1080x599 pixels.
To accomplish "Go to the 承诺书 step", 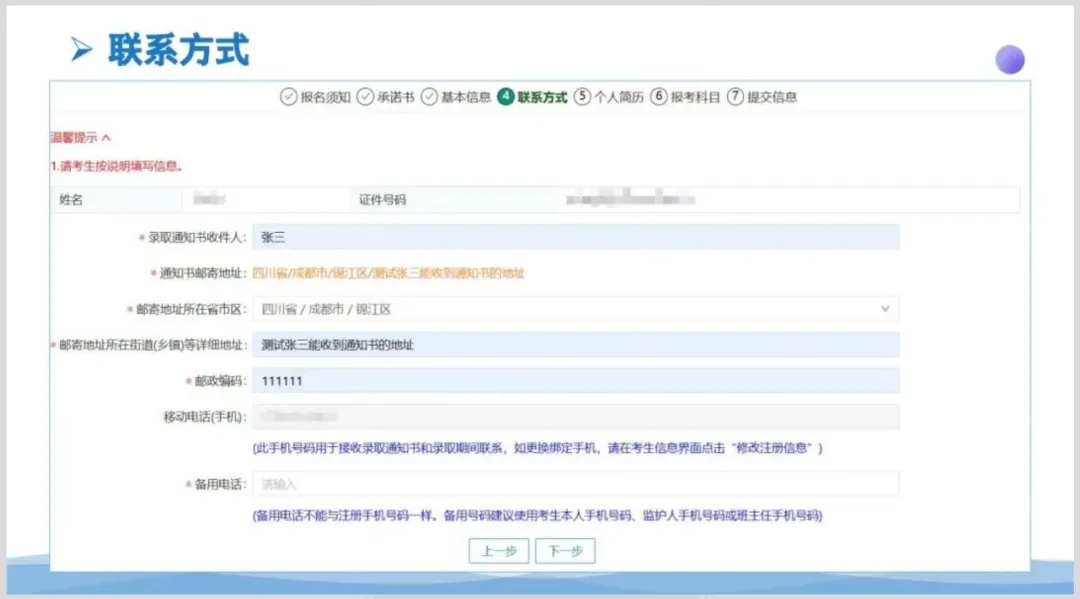I will [395, 97].
